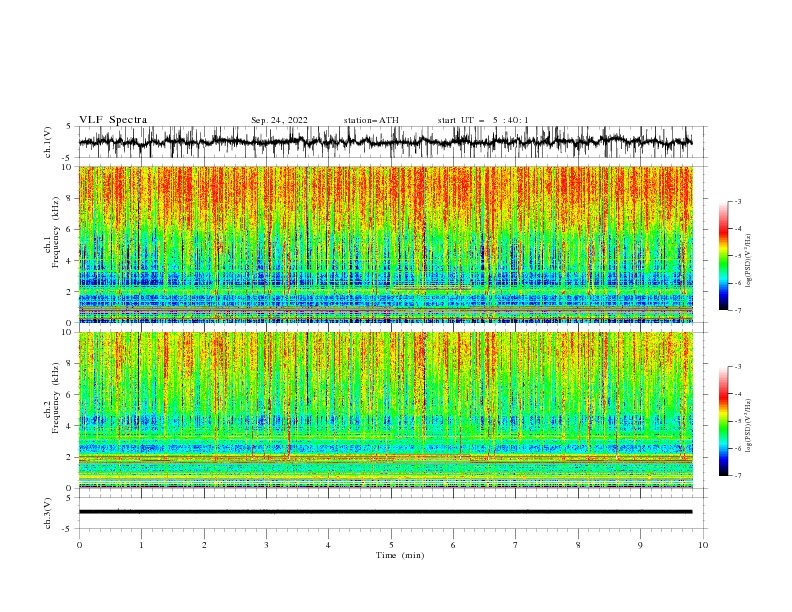
Task: Click the "-3" tick on ch.1 colorbar
Action: click(738, 201)
